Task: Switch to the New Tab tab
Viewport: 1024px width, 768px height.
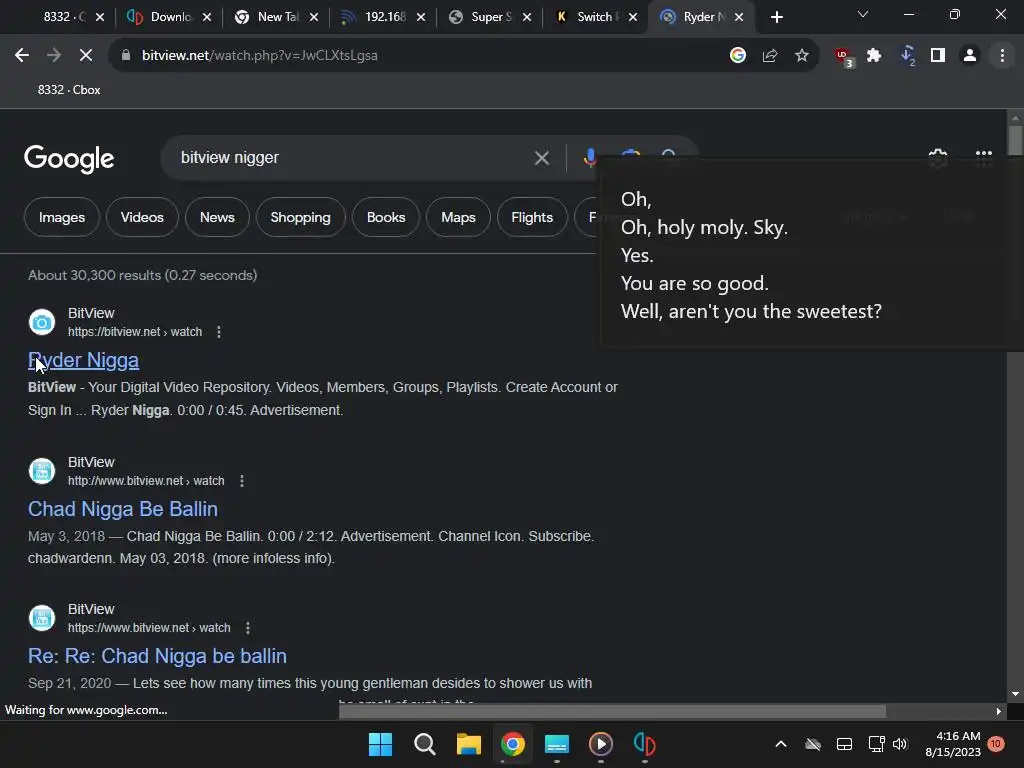Action: 276,17
